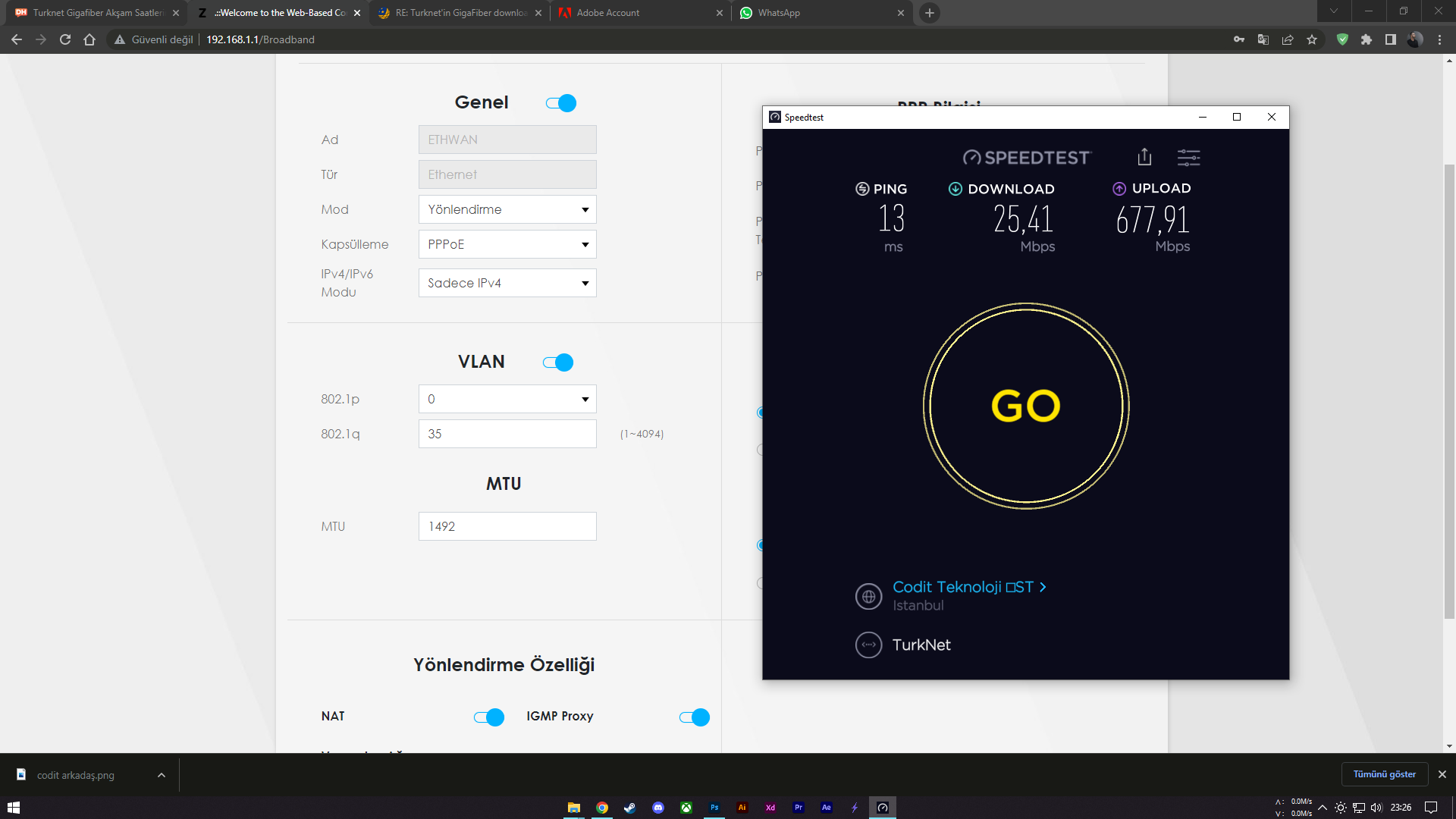Click the Ad field showing ETHWAN
This screenshot has height=819, width=1456.
507,140
